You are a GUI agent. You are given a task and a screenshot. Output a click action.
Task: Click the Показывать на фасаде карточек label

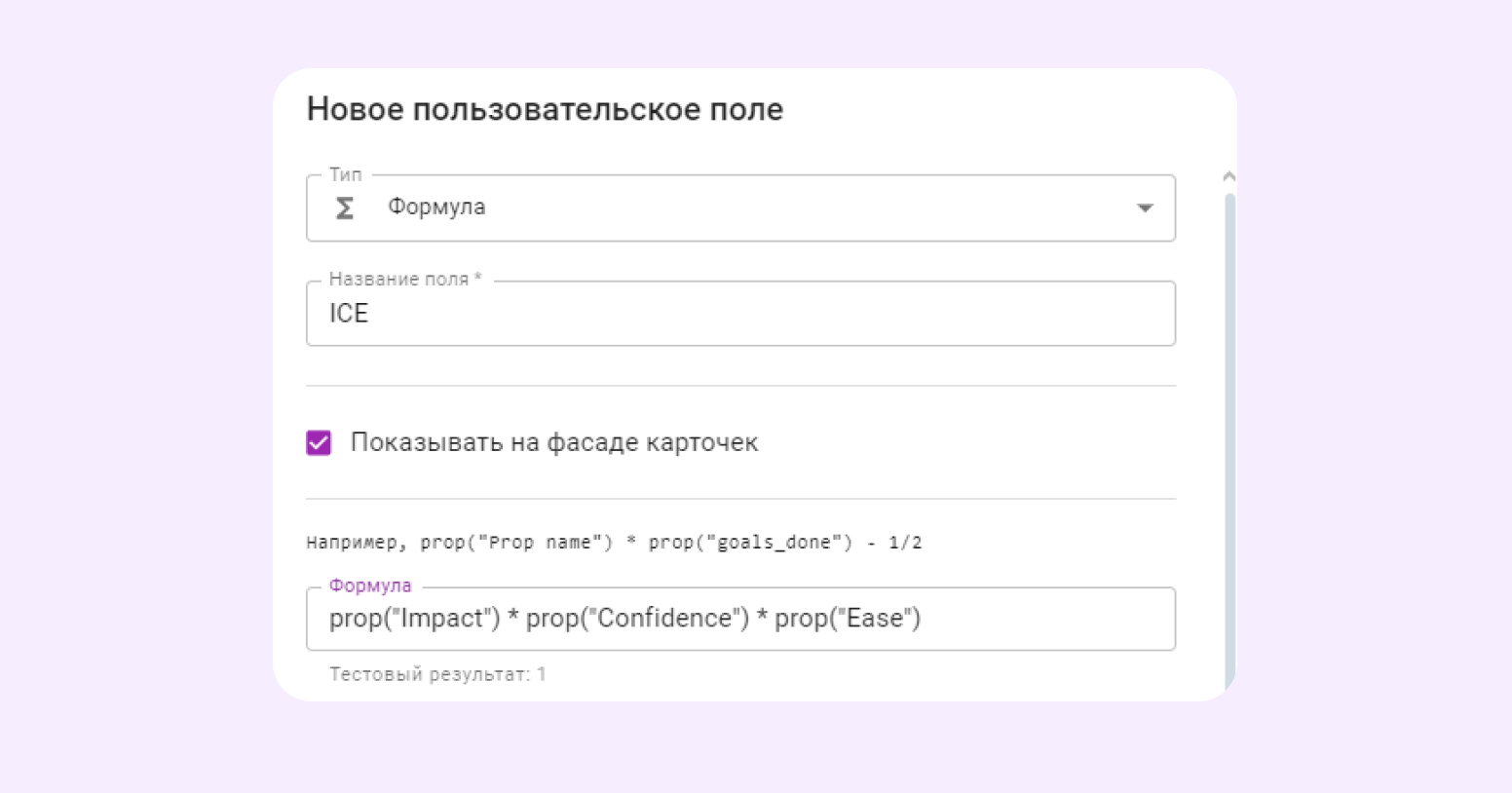(x=553, y=442)
